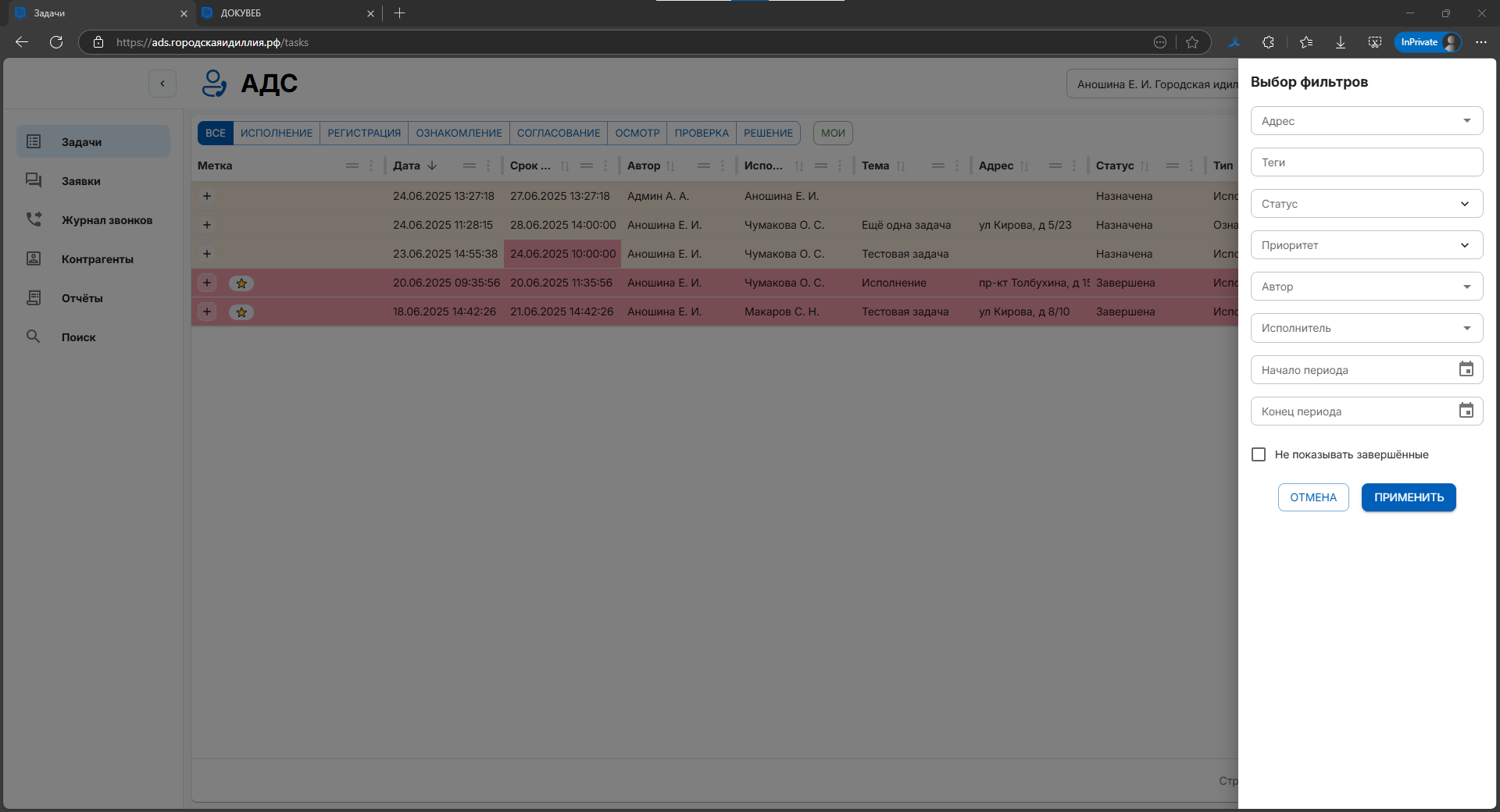Click into the Теги input field
Screen dimensions: 1500x812
click(1366, 162)
